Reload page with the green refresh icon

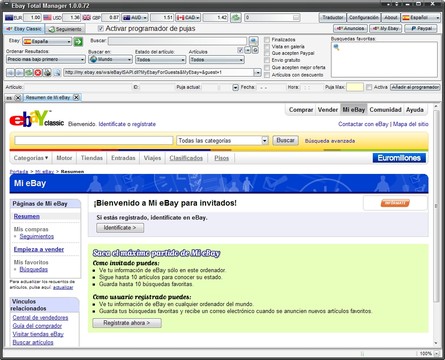tap(29, 72)
